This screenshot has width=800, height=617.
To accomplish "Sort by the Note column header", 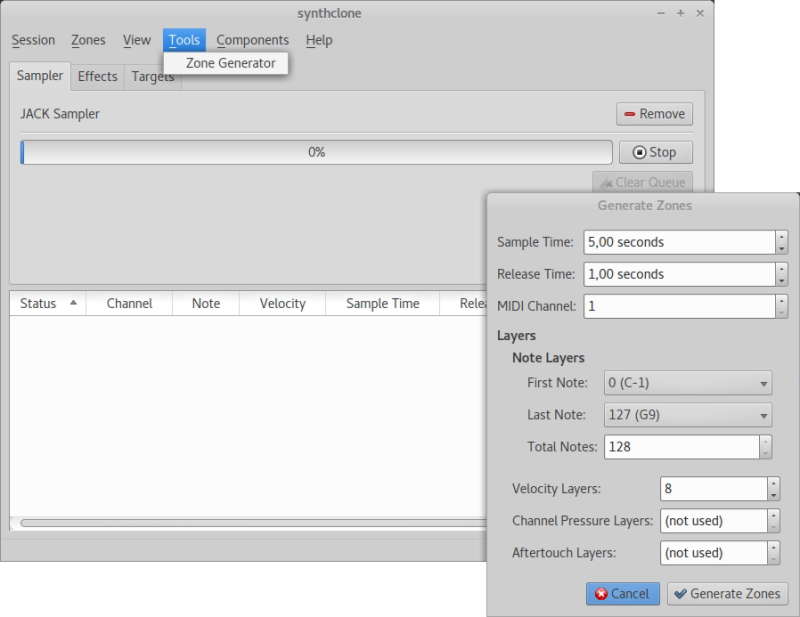I will (x=206, y=304).
